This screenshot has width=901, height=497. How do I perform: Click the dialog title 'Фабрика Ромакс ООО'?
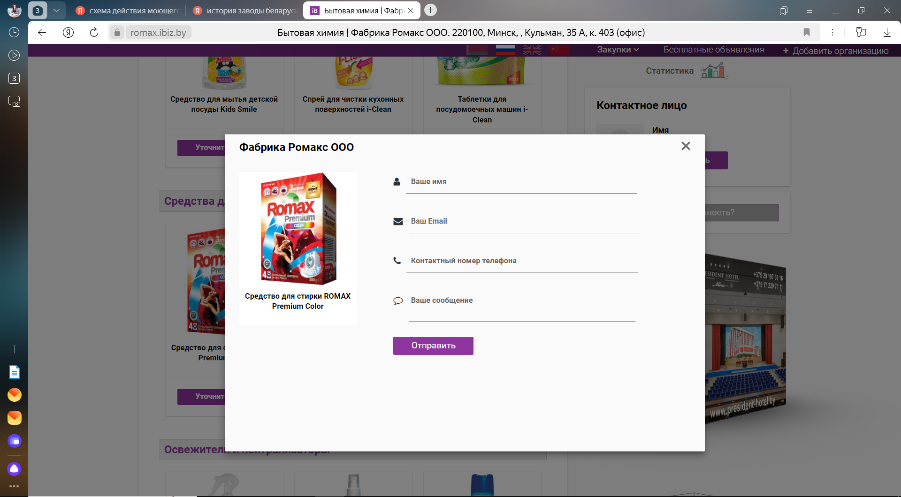pyautogui.click(x=297, y=147)
